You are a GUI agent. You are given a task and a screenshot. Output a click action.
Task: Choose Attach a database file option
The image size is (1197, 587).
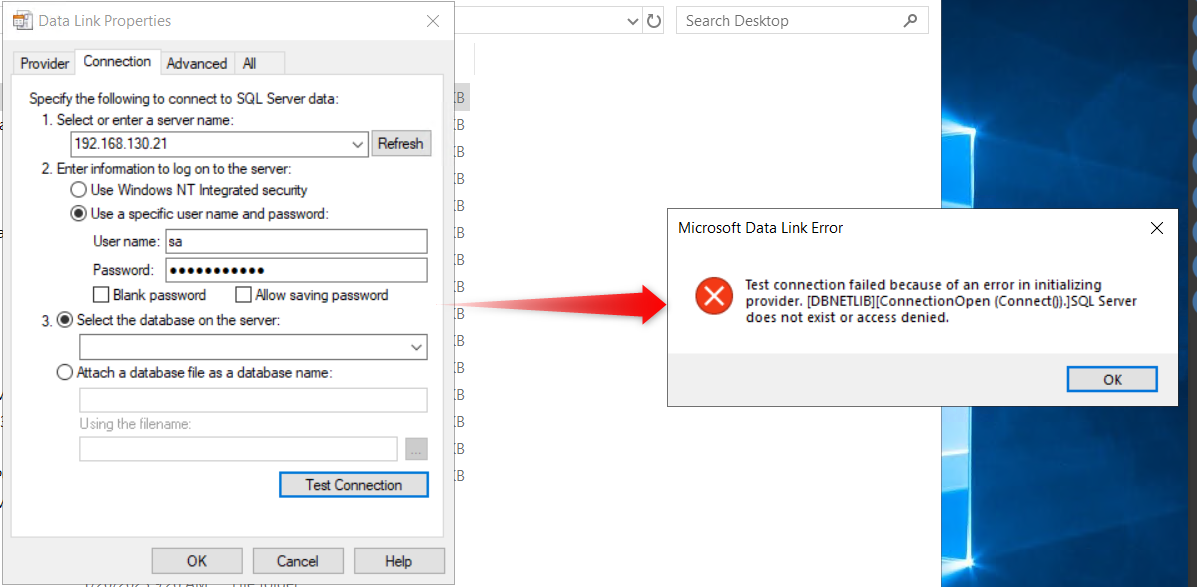pos(66,373)
